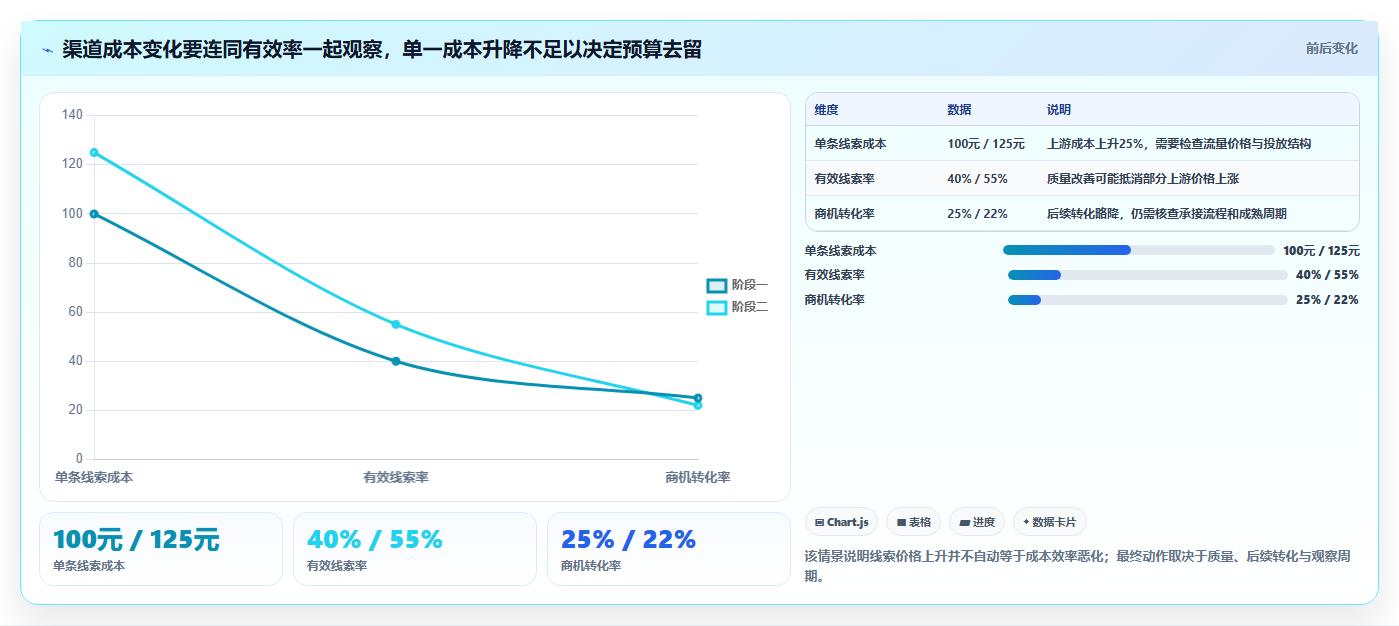Click the 数据卡片 tag chip
The image size is (1399, 626).
tap(1049, 522)
